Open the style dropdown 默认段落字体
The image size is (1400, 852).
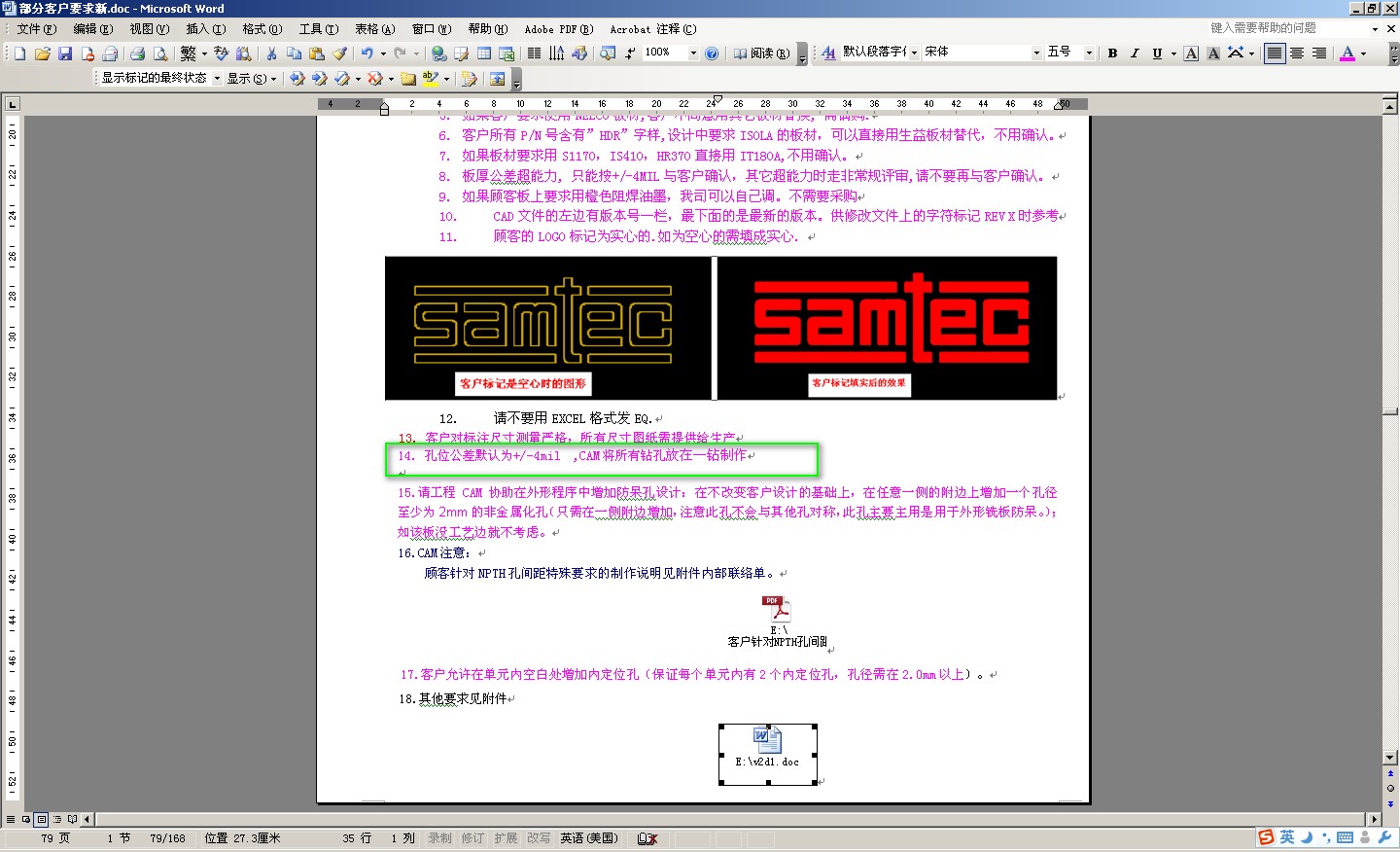pos(914,53)
